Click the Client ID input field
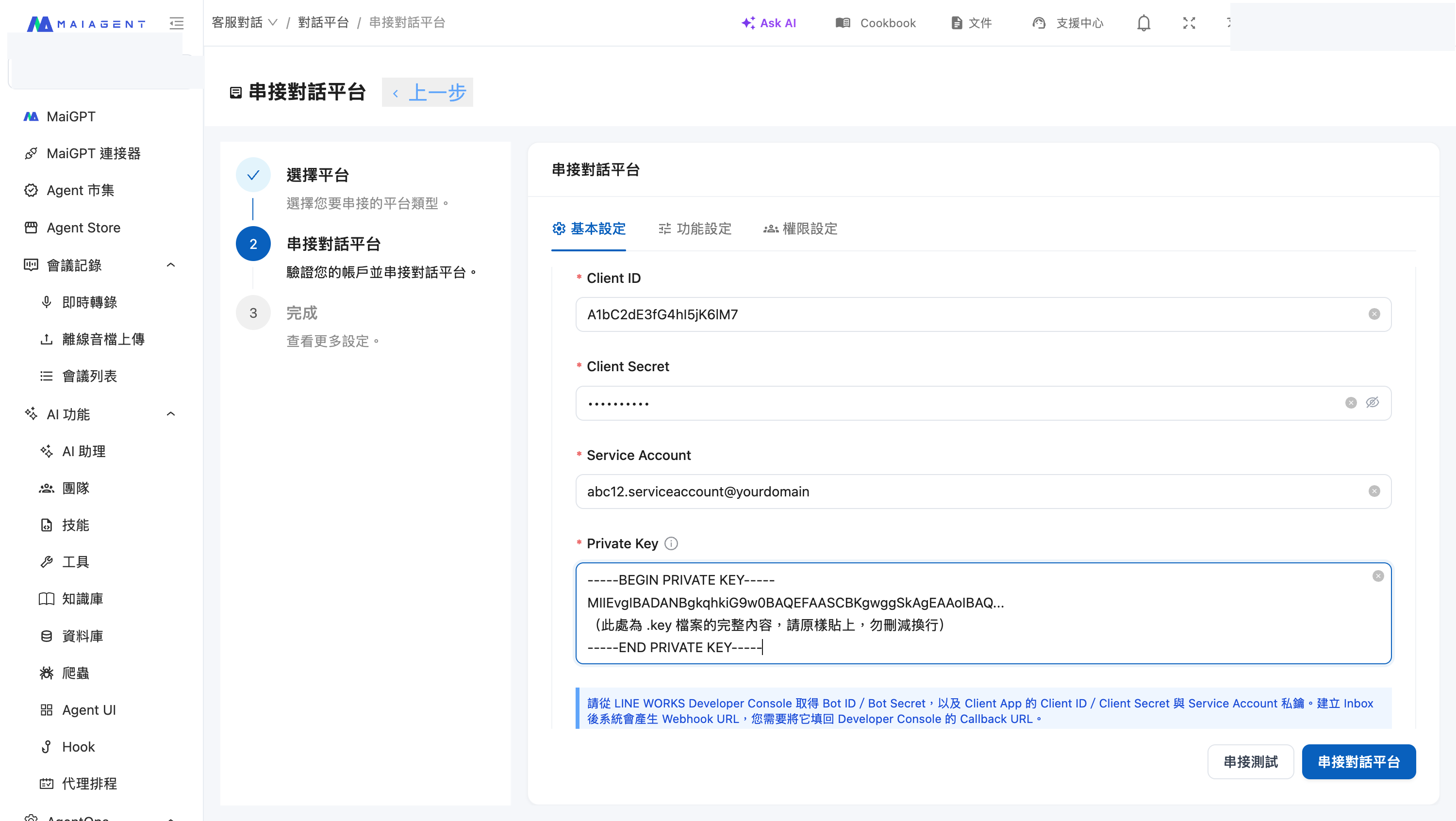The width and height of the screenshot is (1456, 821). click(x=983, y=315)
